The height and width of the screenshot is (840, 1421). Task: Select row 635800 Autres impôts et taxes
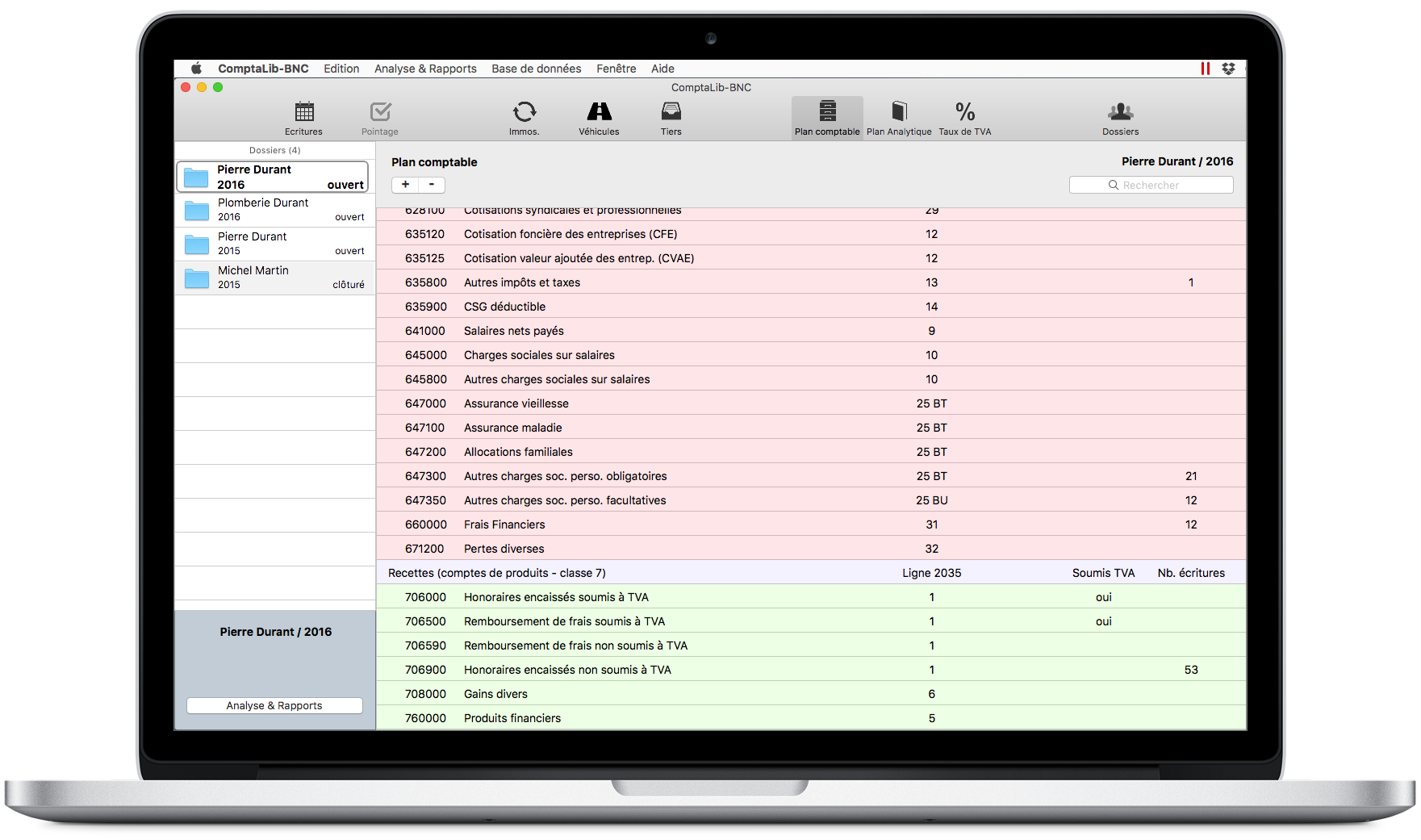point(811,282)
